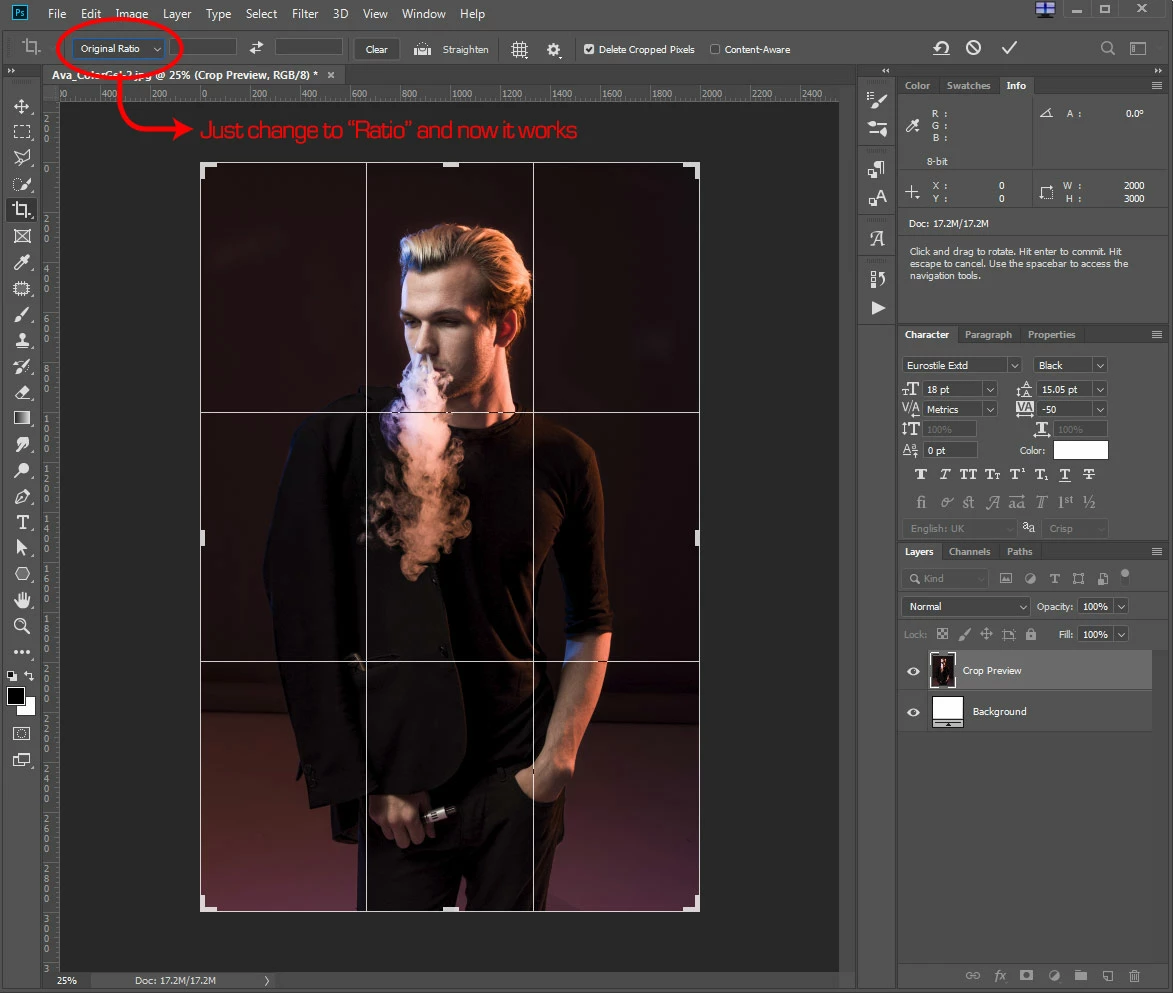Image resolution: width=1173 pixels, height=993 pixels.
Task: Switch to the Properties tab
Action: coord(1051,334)
